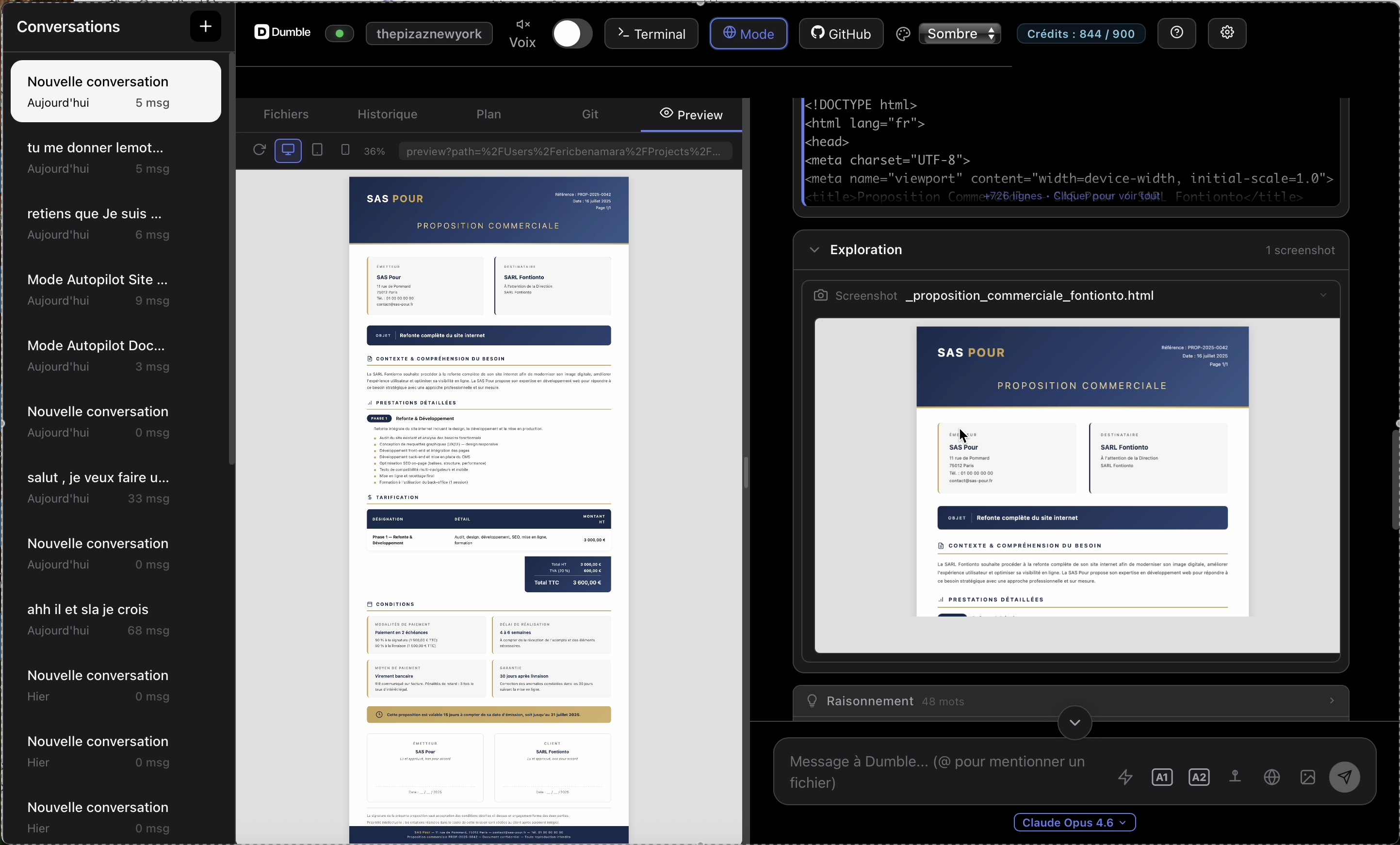Open help with the question mark icon
The width and height of the screenshot is (1400, 845).
[x=1177, y=33]
